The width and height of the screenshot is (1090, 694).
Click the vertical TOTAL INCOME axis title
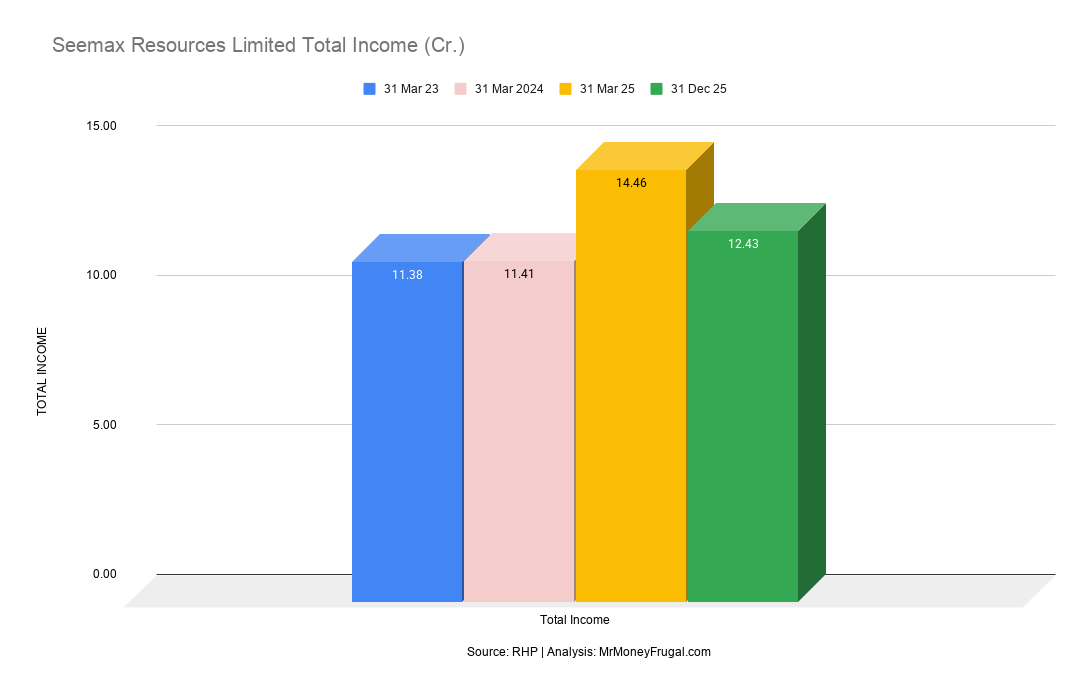[42, 372]
